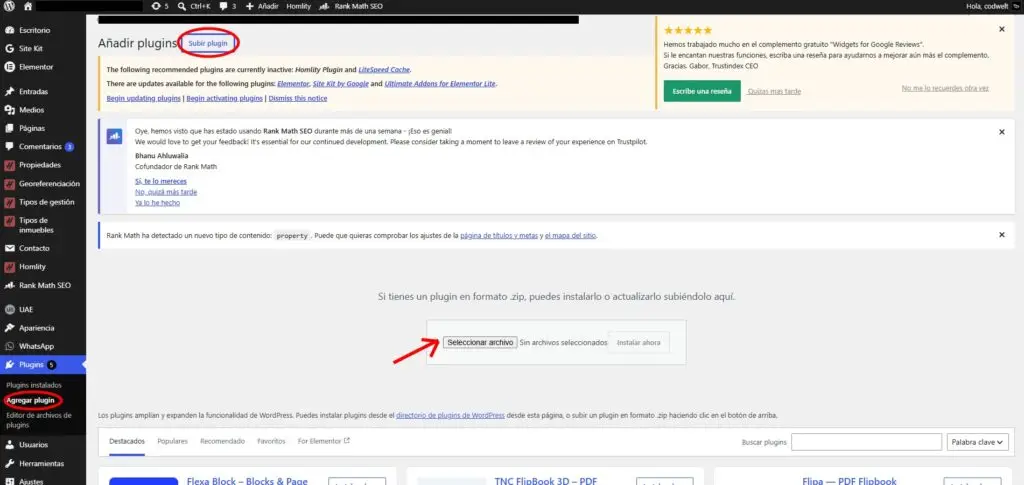Open Entradas pin icon in sidebar
Viewport: 1024px width, 485px height.
9,91
